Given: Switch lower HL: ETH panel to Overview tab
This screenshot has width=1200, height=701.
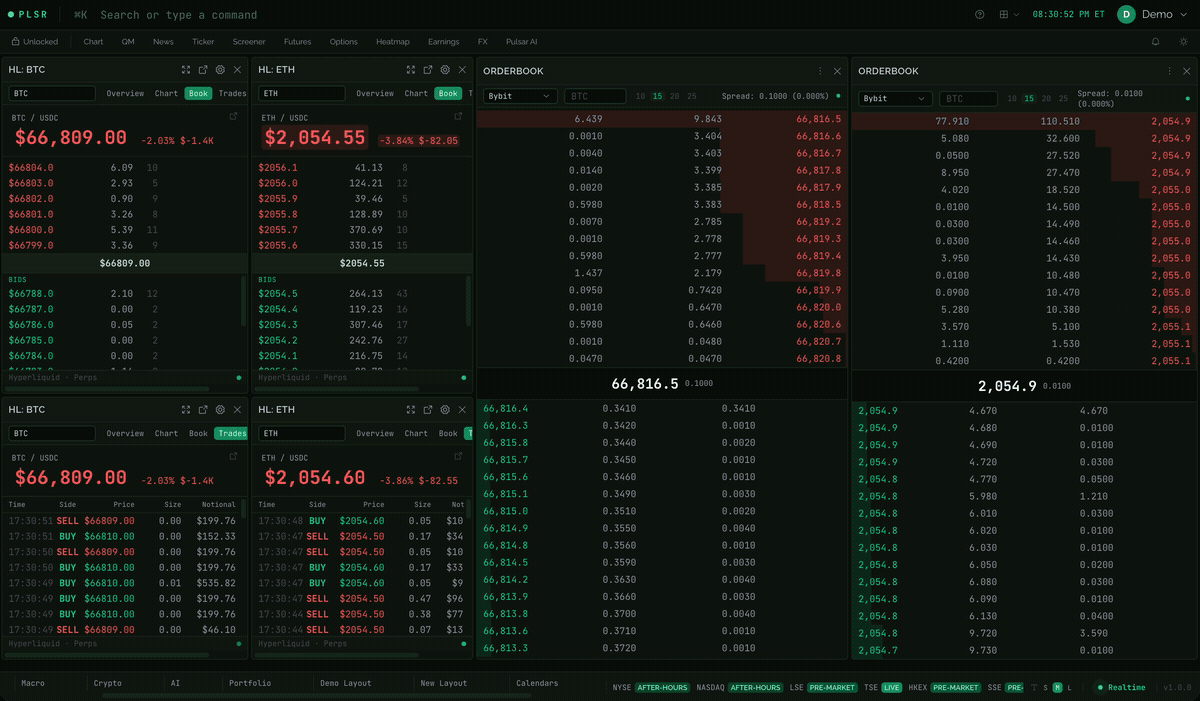Looking at the screenshot, I should (x=375, y=433).
